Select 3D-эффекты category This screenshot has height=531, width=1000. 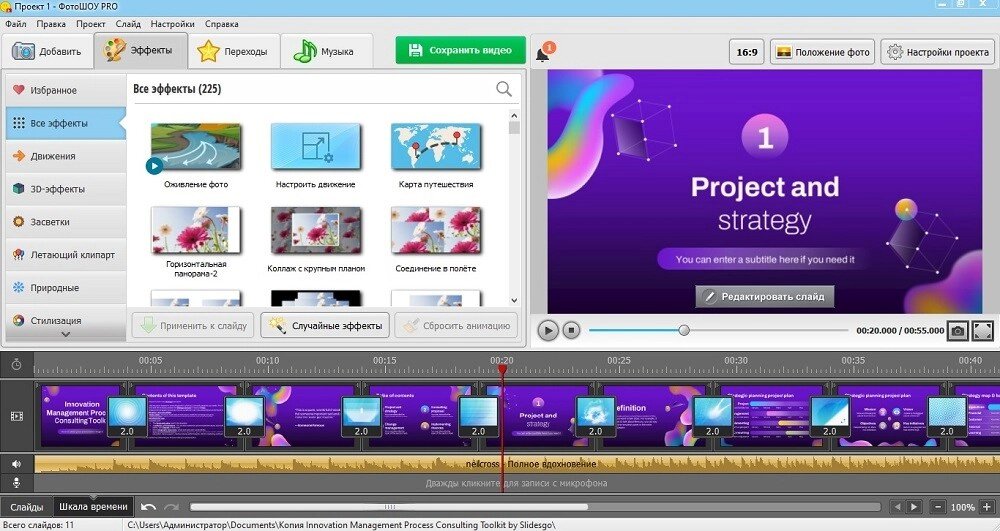coord(66,189)
